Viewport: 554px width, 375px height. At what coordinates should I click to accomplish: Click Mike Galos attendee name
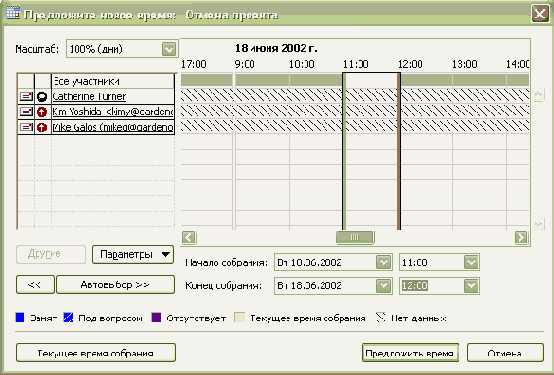point(113,127)
